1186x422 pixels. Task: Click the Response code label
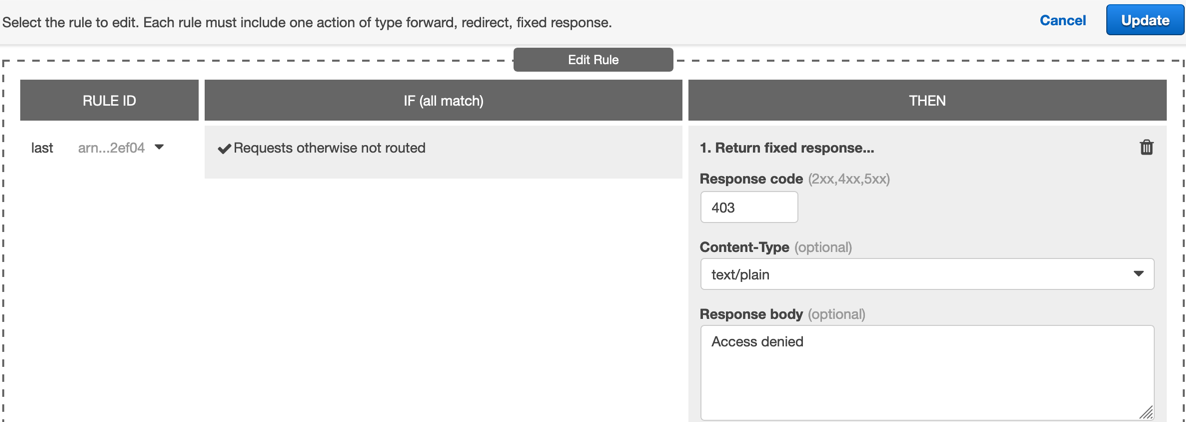[x=751, y=179]
